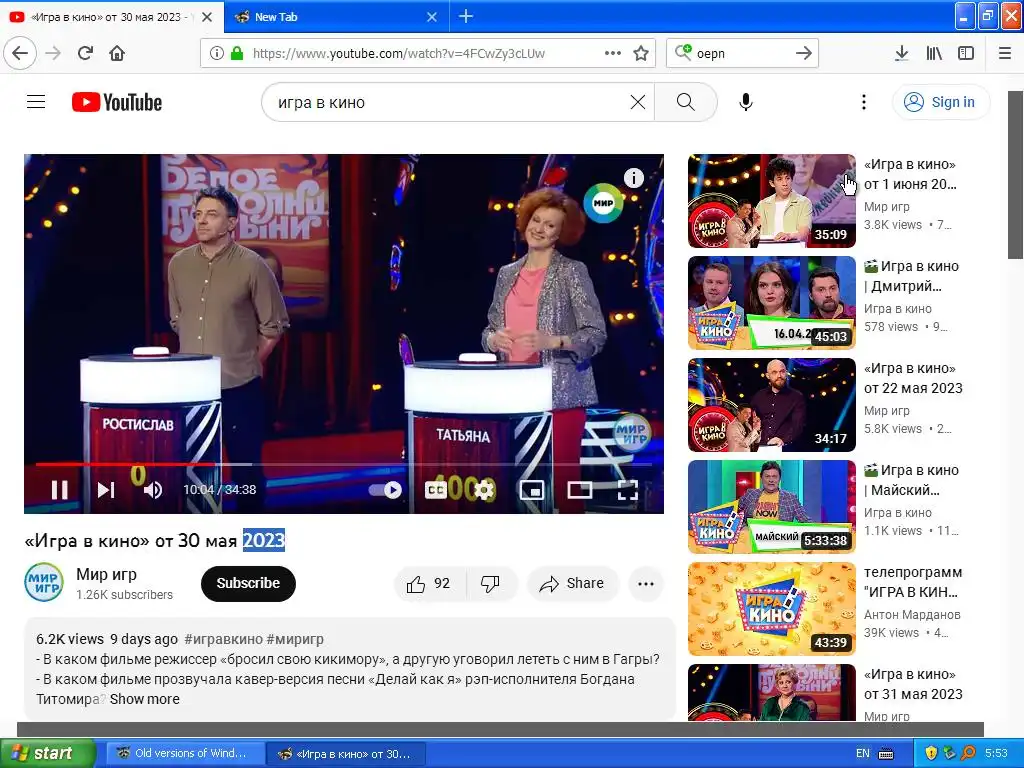Dislike this video

[490, 584]
